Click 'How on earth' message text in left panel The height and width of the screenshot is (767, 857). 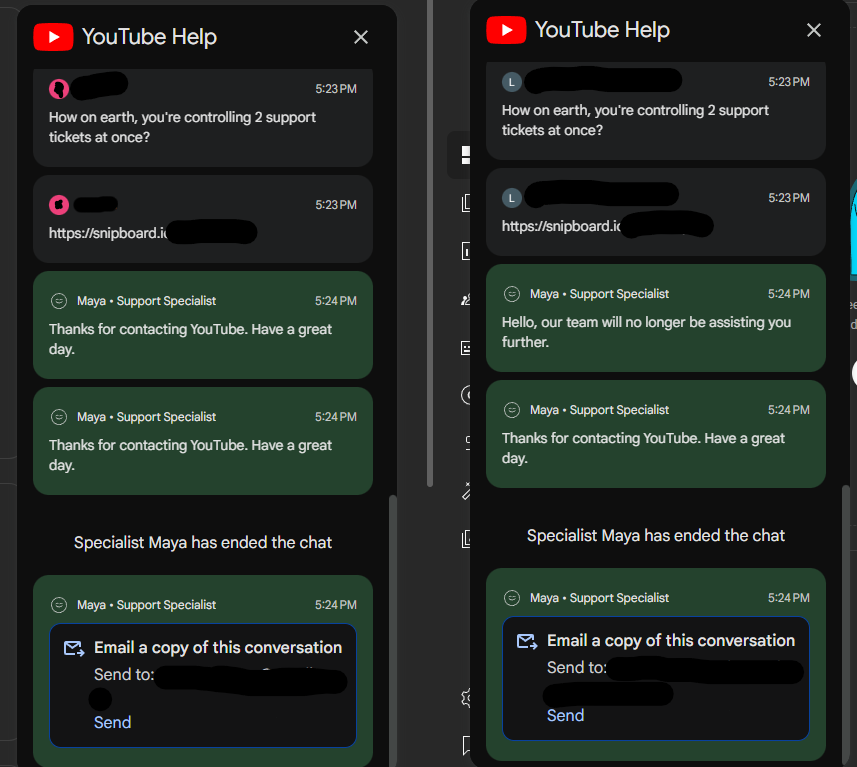tap(182, 127)
